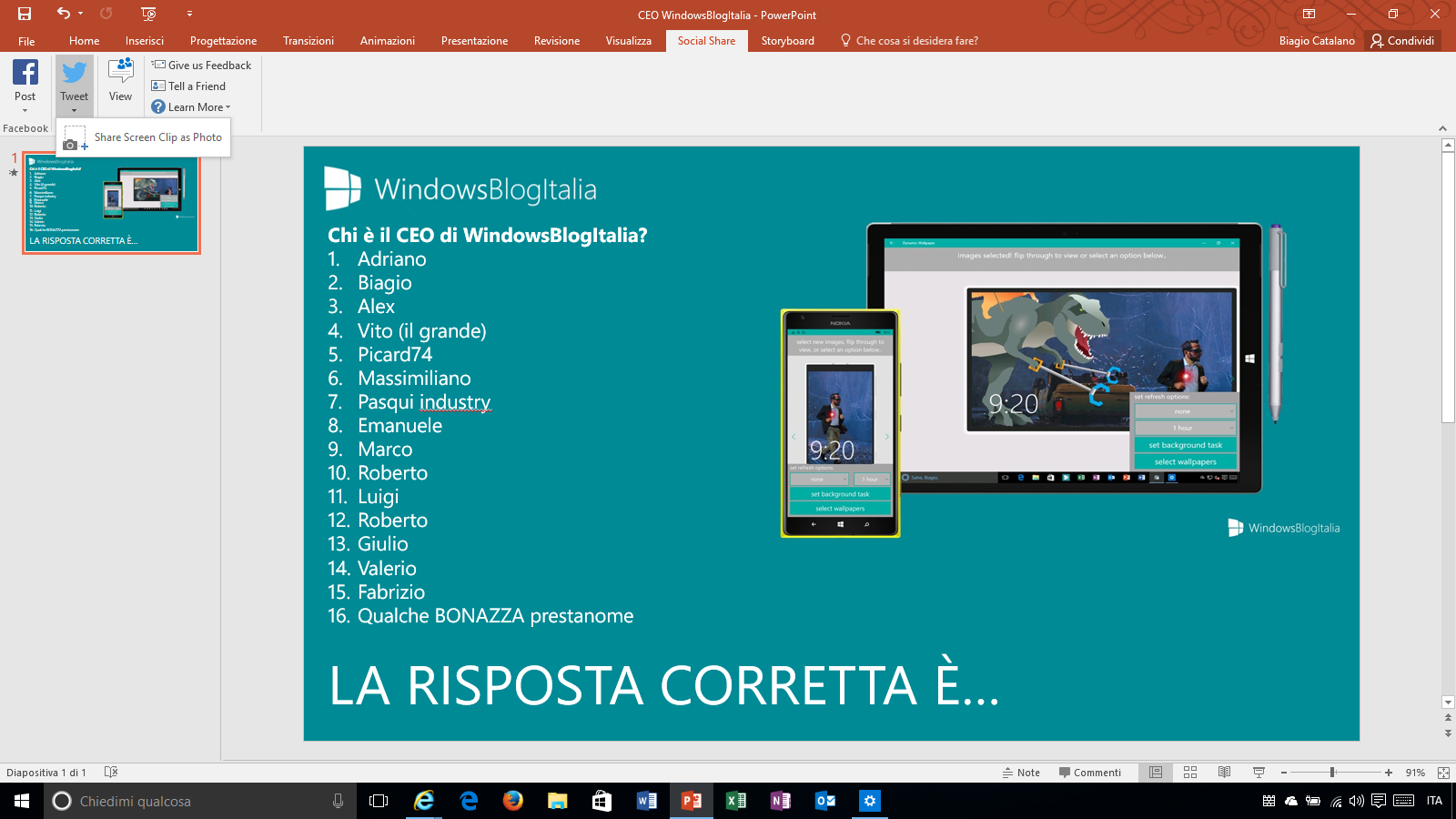
Task: Click the Save icon in quick access toolbar
Action: click(x=25, y=14)
